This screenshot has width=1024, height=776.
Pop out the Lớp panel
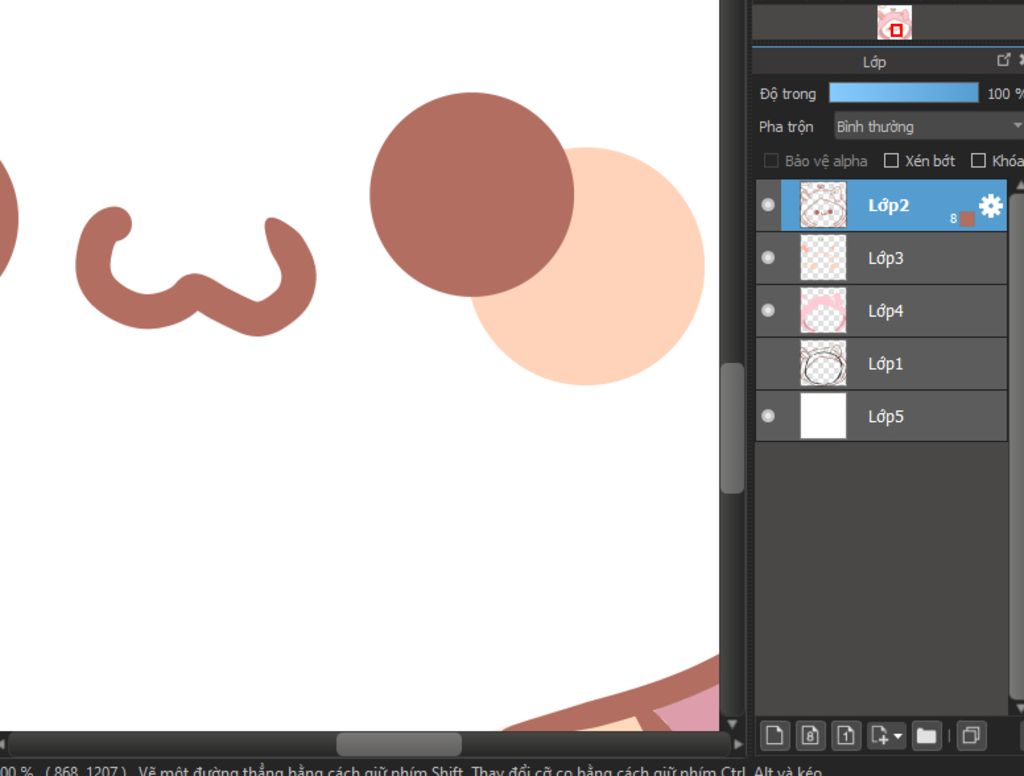1003,60
